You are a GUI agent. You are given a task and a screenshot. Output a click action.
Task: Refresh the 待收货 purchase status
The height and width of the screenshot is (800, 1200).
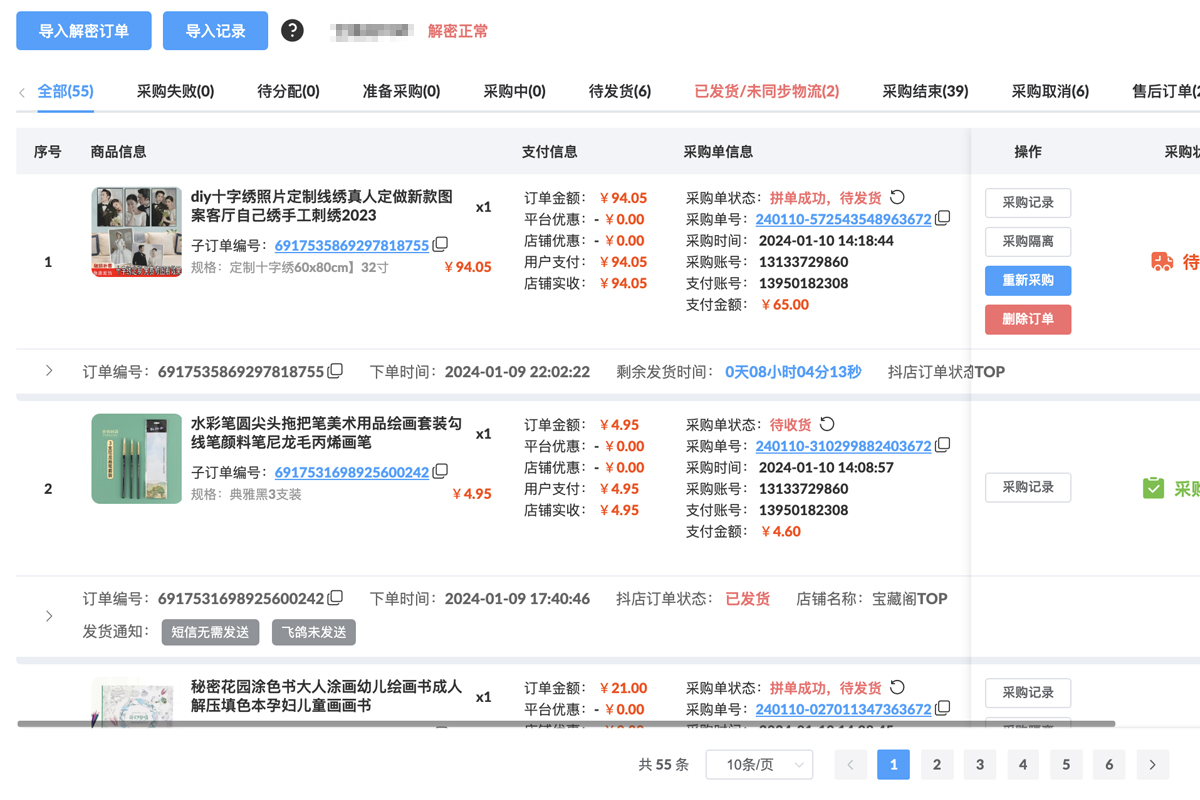[x=827, y=425]
